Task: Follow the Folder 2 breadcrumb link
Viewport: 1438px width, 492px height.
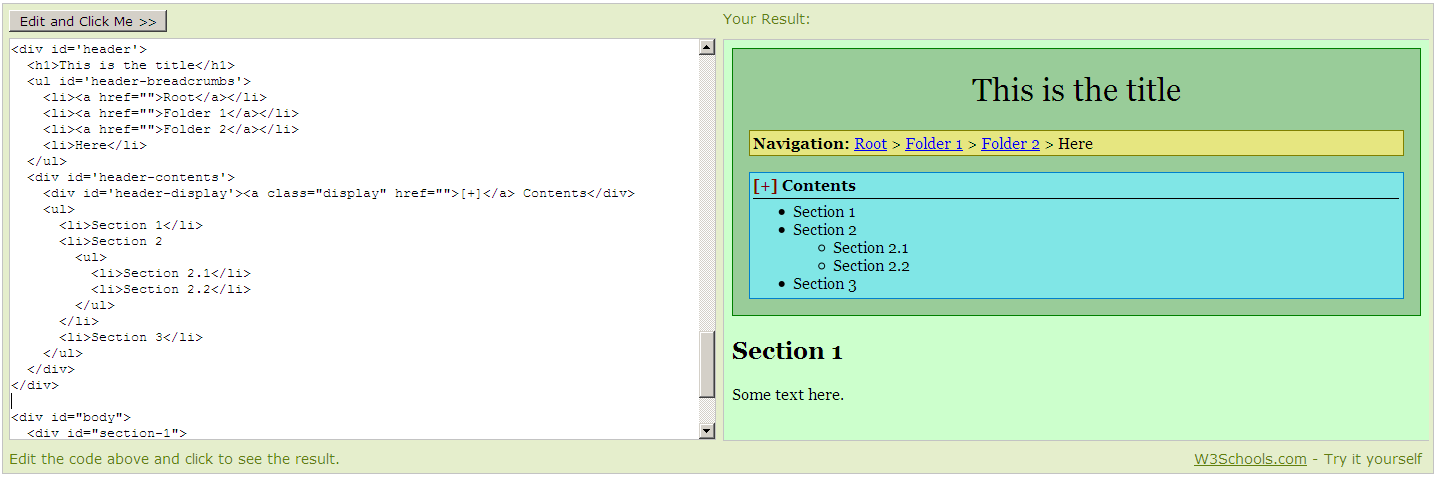Action: tap(1010, 144)
